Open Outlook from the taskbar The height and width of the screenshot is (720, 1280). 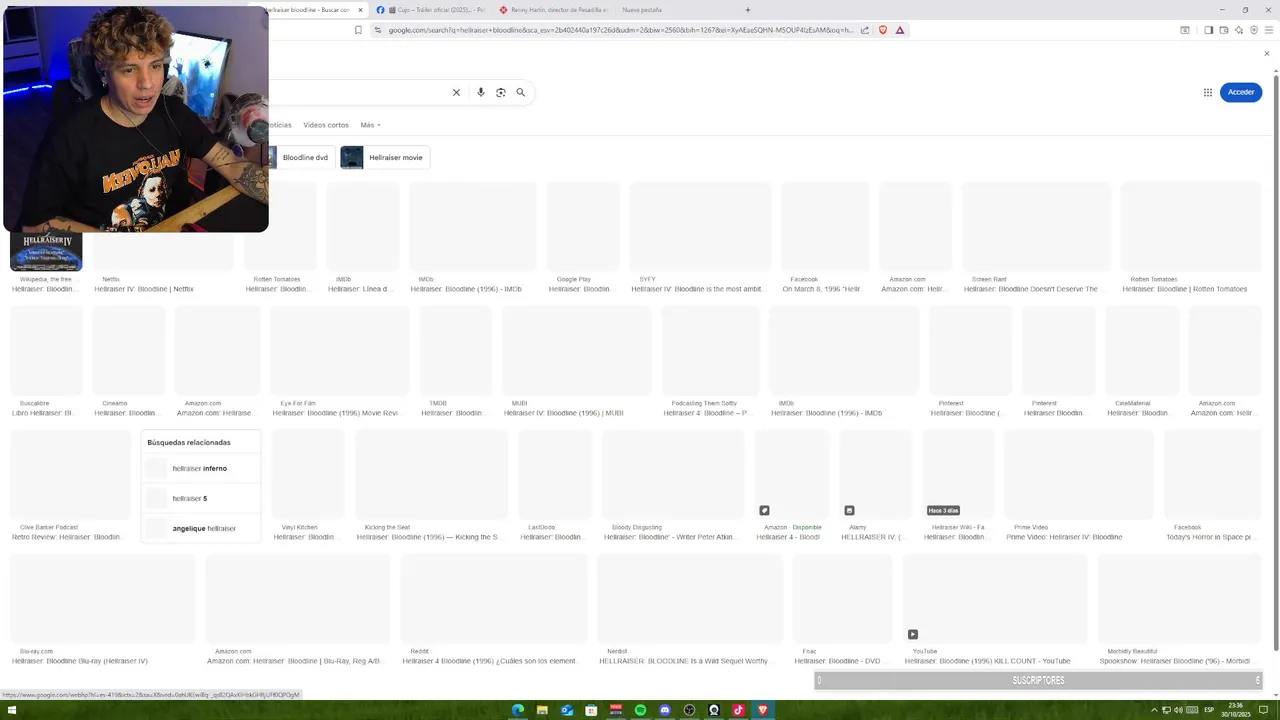(567, 710)
